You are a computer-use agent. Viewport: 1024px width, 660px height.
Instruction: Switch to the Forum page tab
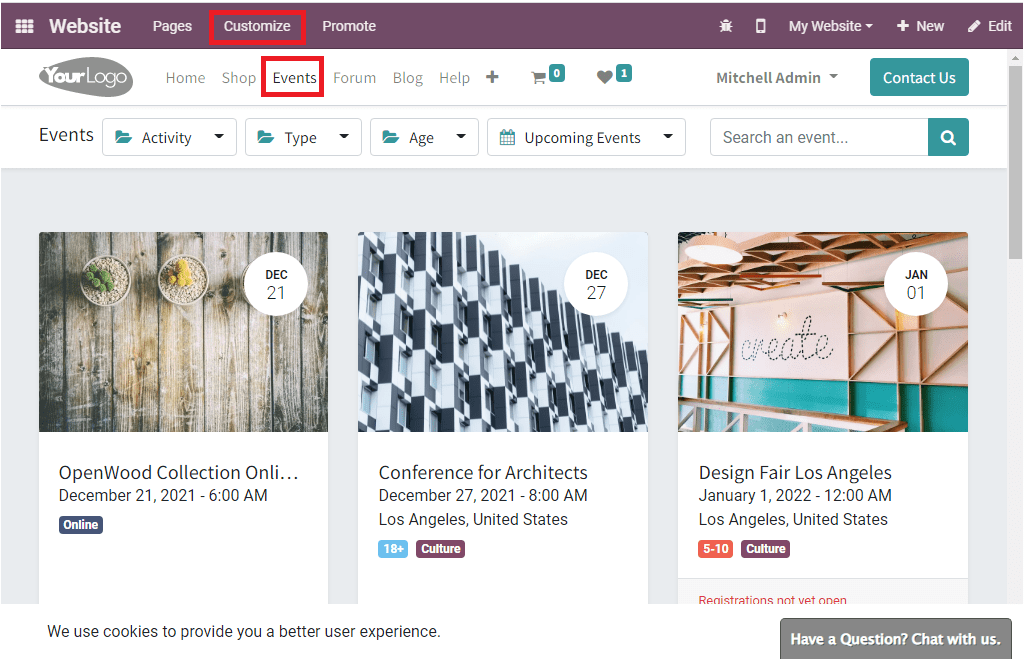[354, 77]
